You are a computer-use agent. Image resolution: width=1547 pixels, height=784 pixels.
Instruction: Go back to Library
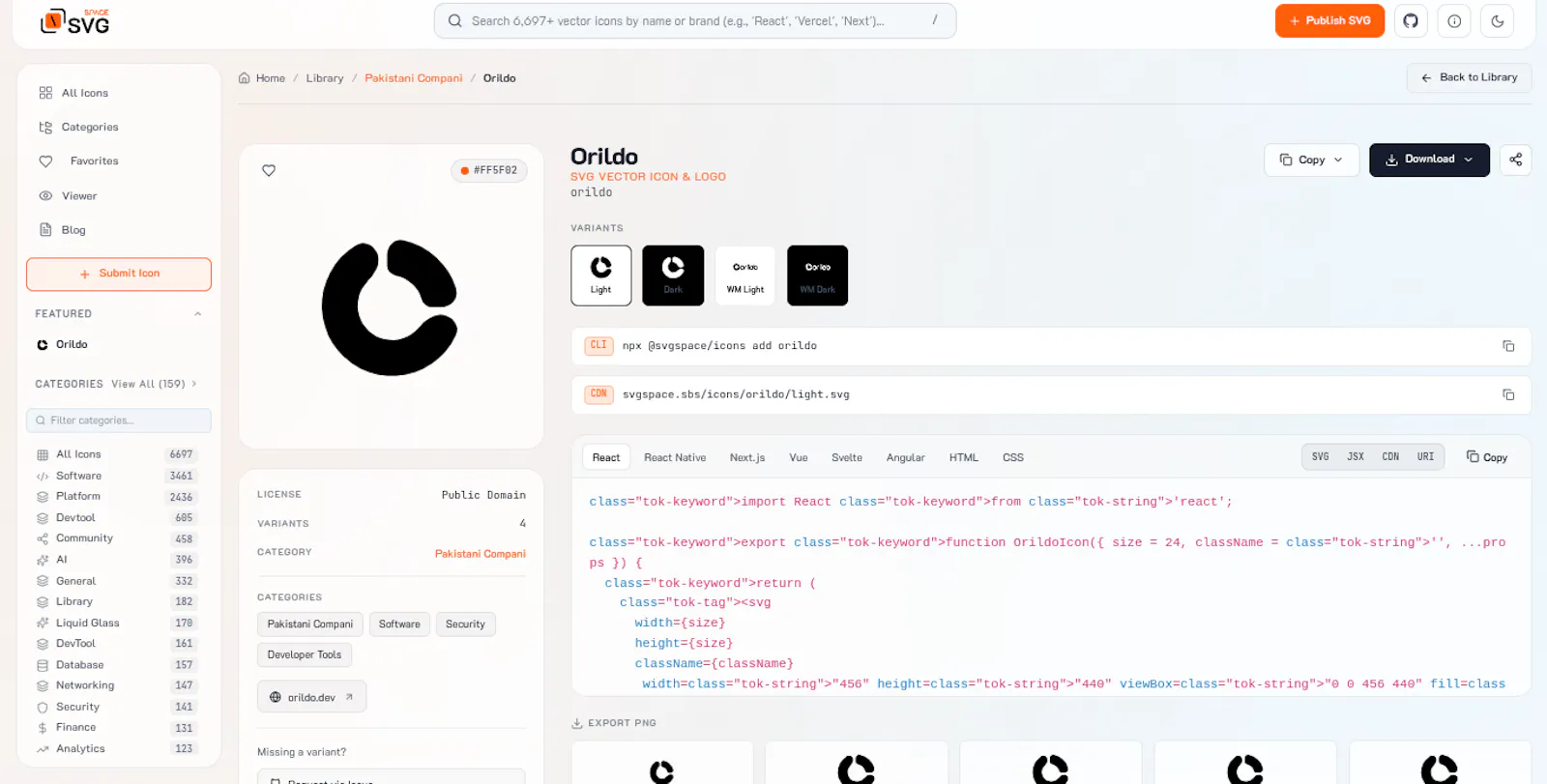pos(1469,77)
